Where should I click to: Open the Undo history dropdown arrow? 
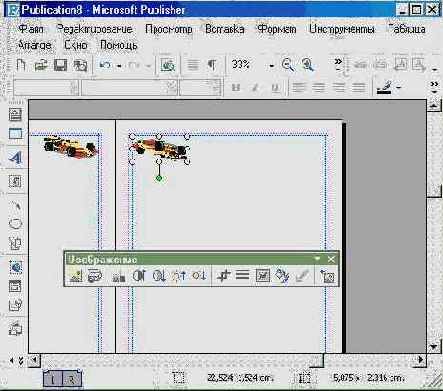point(119,66)
